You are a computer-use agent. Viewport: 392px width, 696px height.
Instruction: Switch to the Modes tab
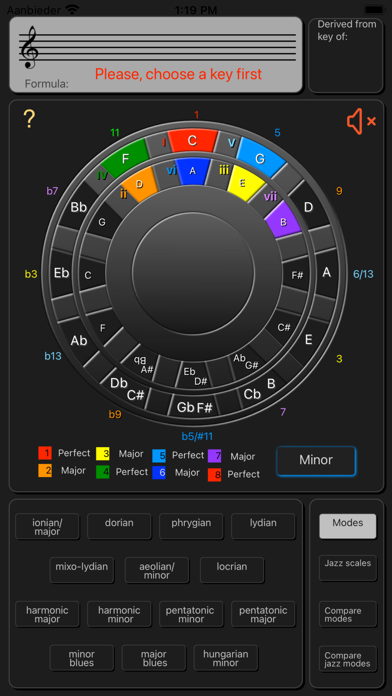pos(348,526)
